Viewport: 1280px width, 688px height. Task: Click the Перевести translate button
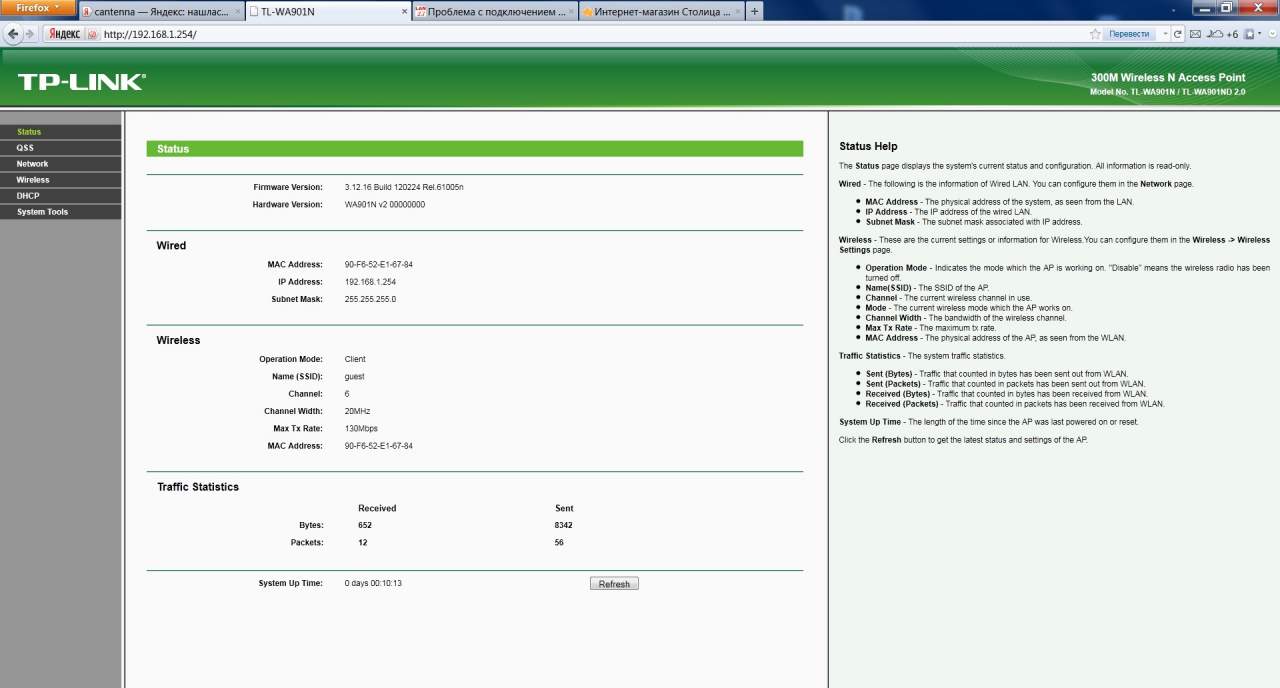[1129, 34]
